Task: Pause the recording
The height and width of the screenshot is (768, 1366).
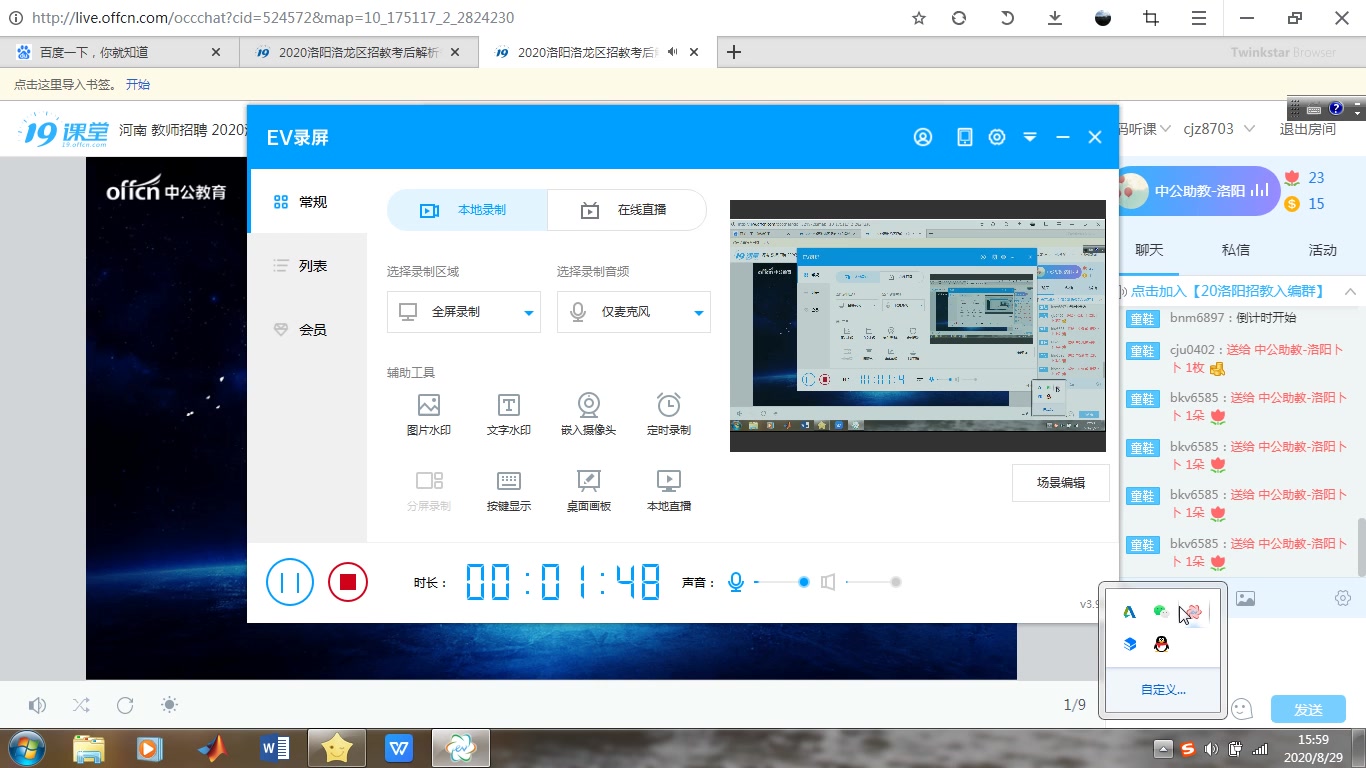Action: click(290, 582)
